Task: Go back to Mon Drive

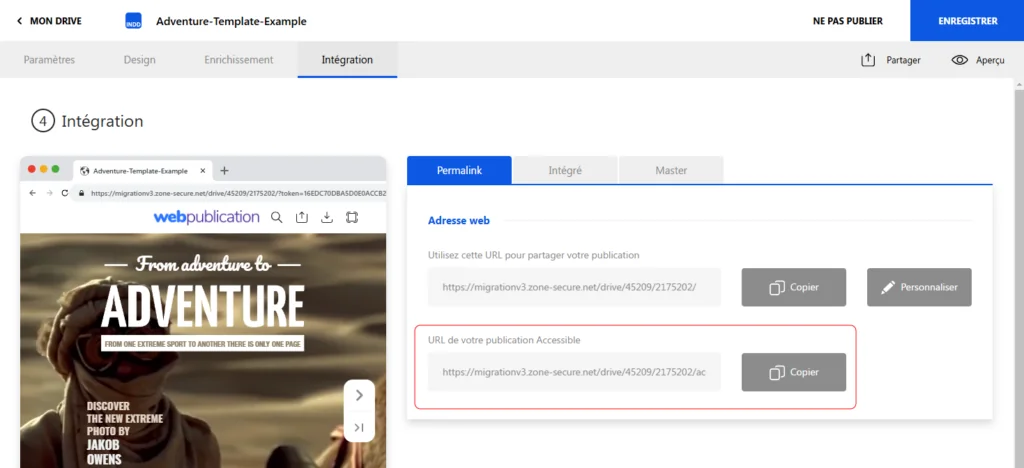Action: [49, 21]
